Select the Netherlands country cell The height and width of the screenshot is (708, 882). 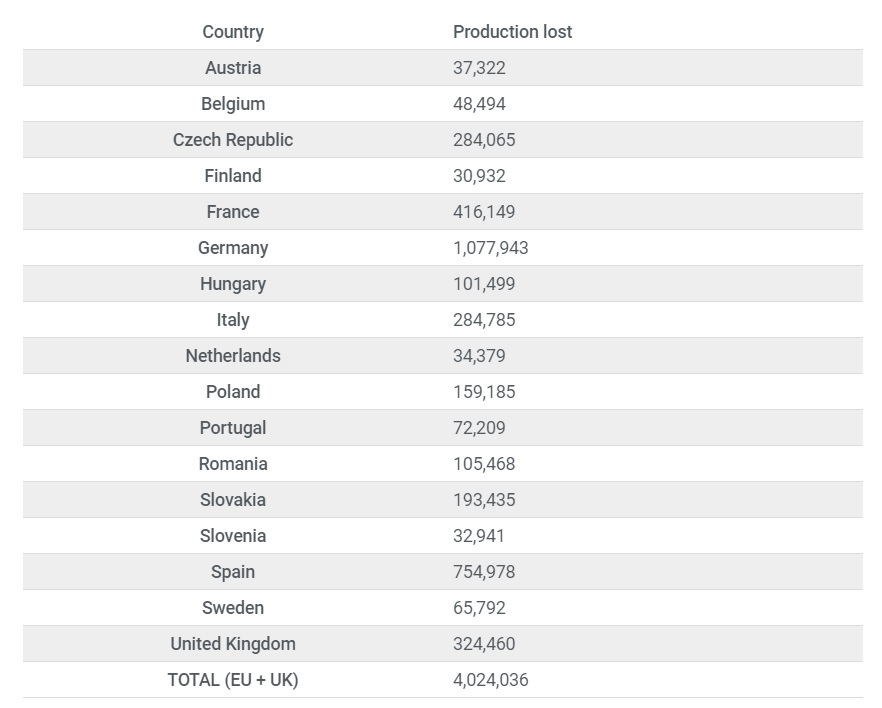click(233, 356)
